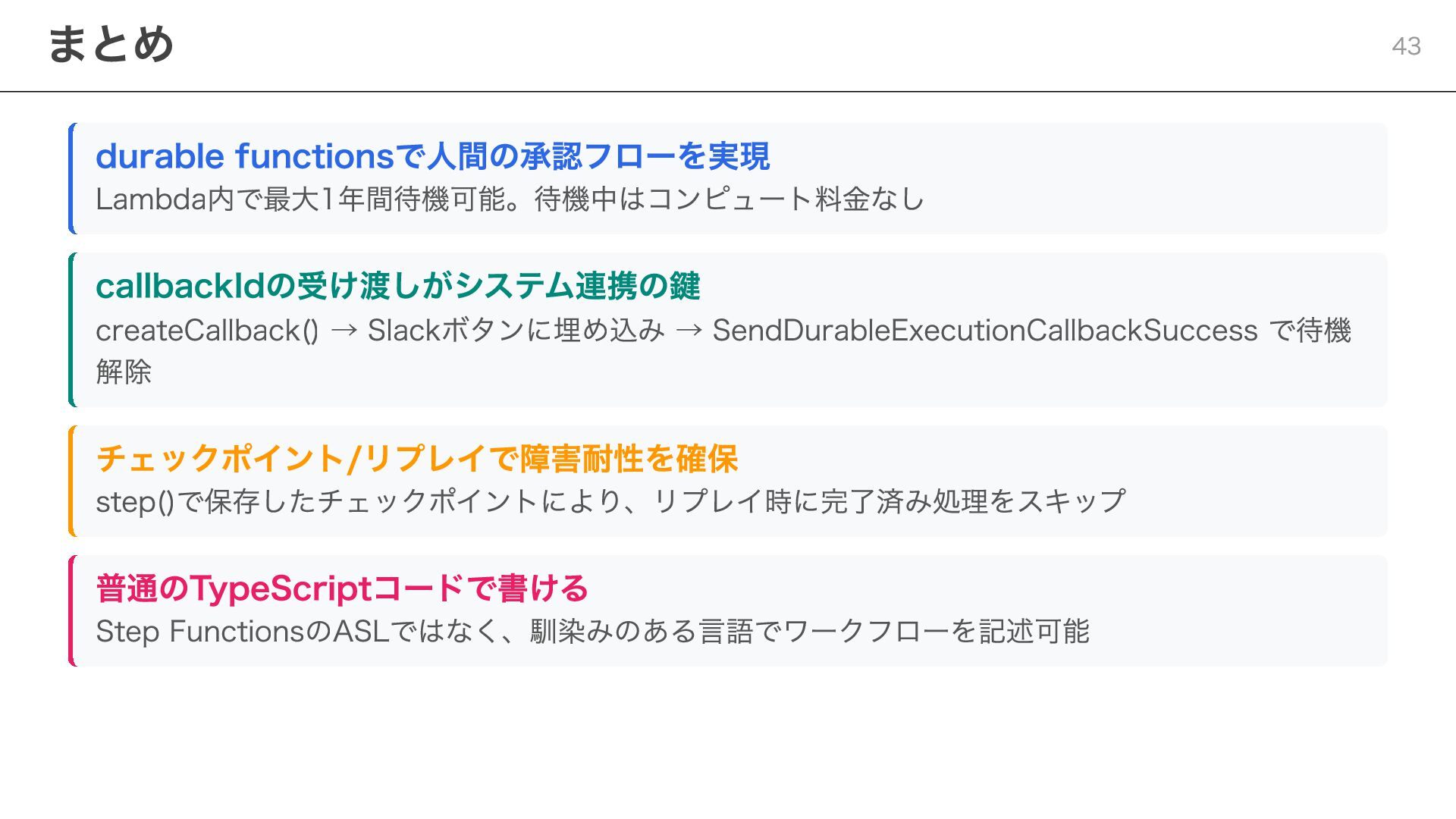Click the Slackボタンに埋め込み text
This screenshot has height=819, width=1456.
click(x=516, y=331)
